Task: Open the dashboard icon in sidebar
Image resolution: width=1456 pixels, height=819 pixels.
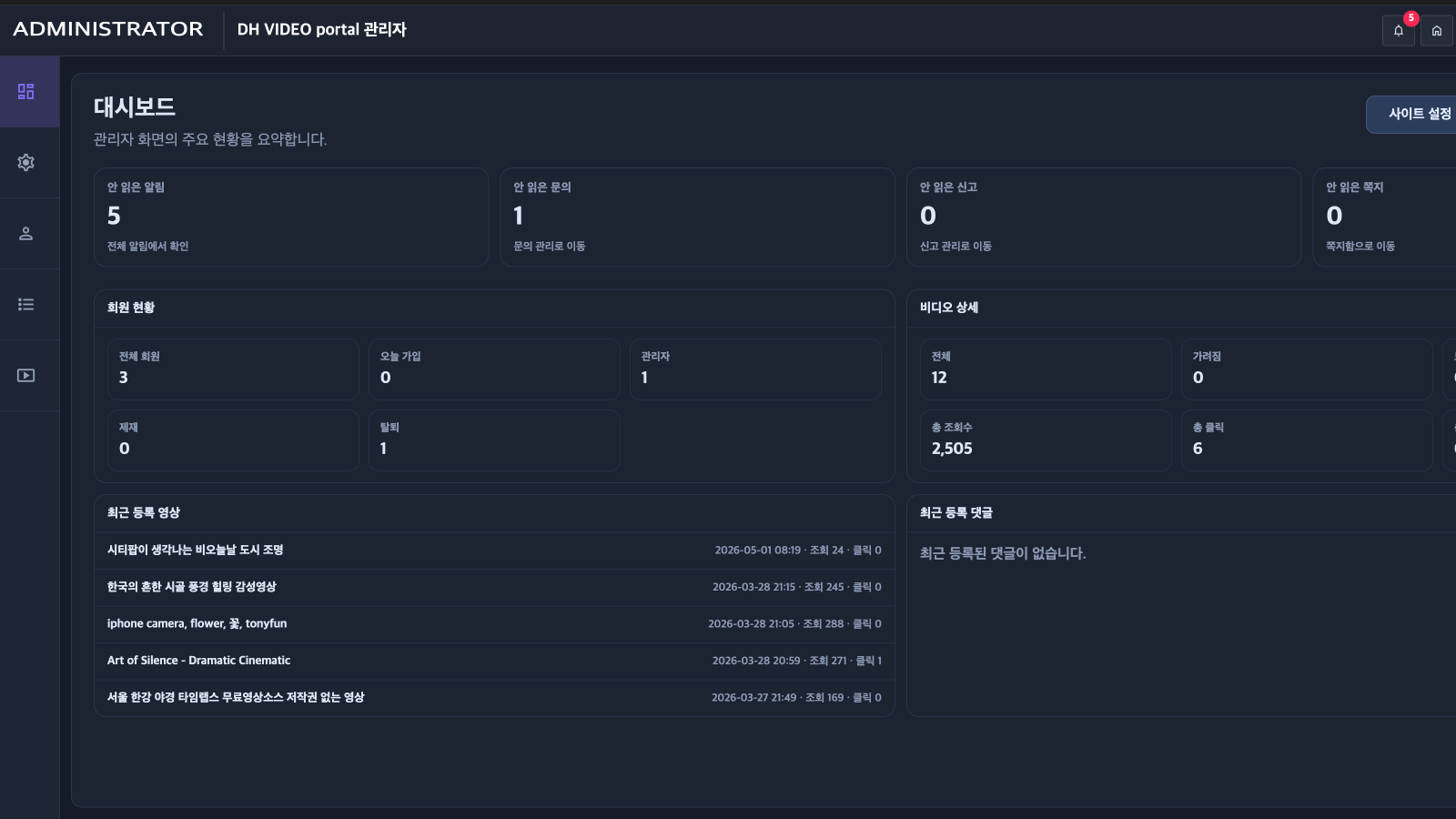Action: pyautogui.click(x=25, y=92)
